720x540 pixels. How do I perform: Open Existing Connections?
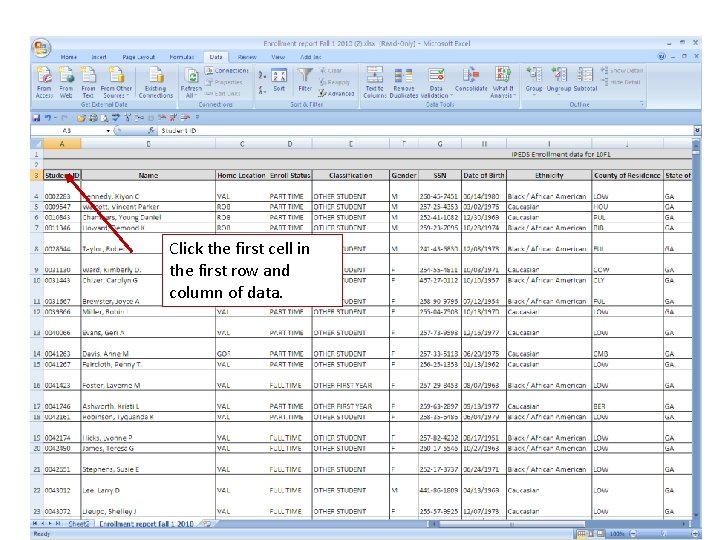click(x=156, y=83)
